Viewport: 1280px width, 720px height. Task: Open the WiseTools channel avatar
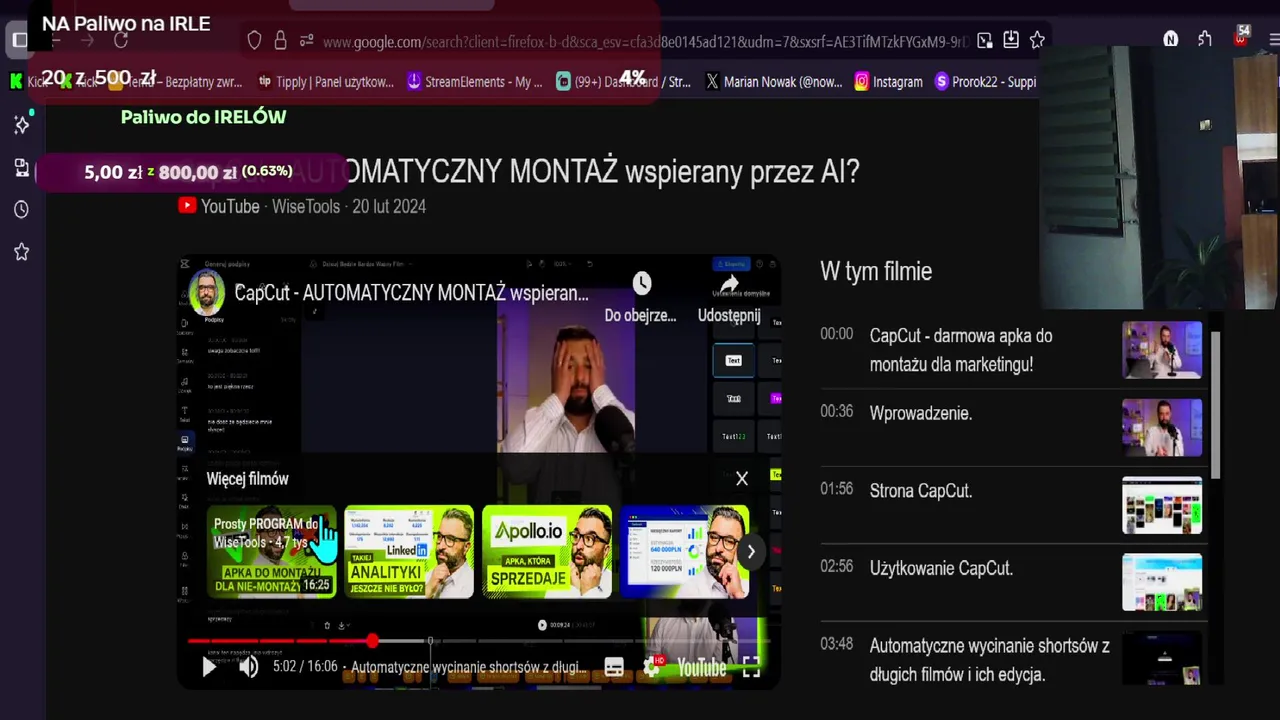coord(207,292)
